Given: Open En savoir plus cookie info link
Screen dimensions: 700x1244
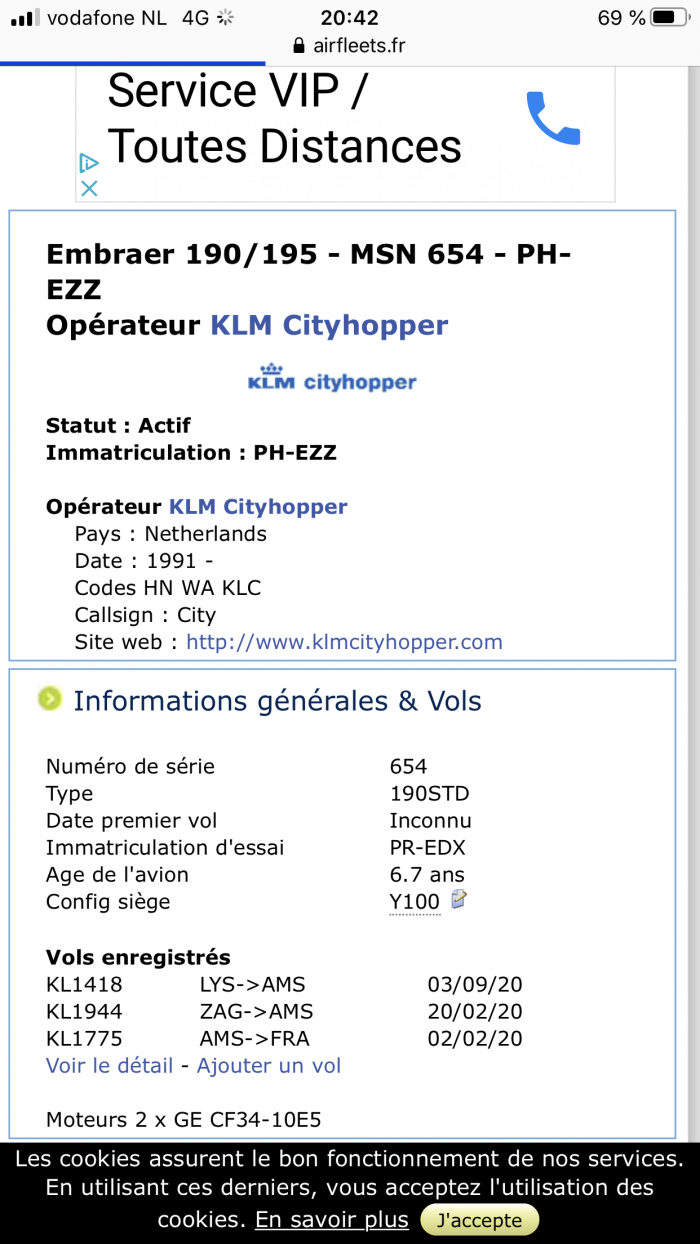Looking at the screenshot, I should [x=331, y=1220].
